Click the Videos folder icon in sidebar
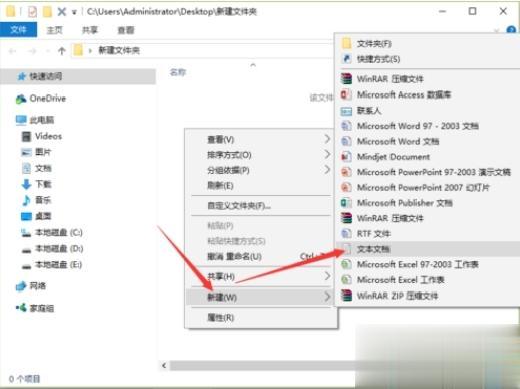The width and height of the screenshot is (520, 389). (x=26, y=136)
